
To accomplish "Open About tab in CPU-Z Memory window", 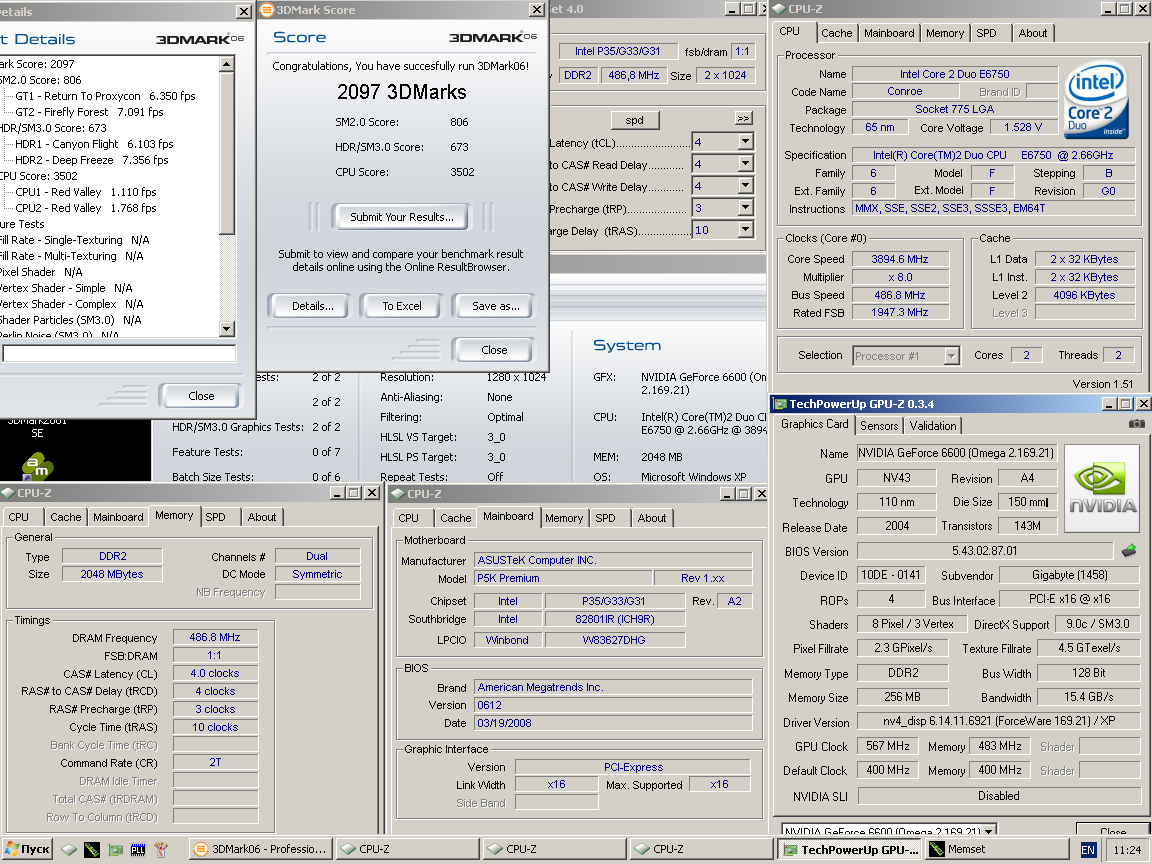I will pos(262,517).
